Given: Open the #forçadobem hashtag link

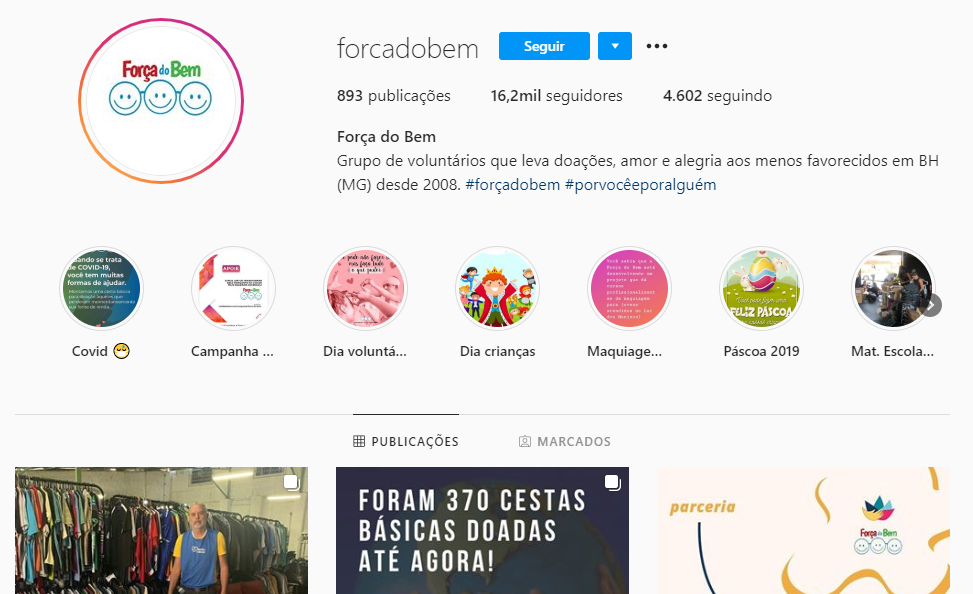Looking at the screenshot, I should pyautogui.click(x=513, y=185).
